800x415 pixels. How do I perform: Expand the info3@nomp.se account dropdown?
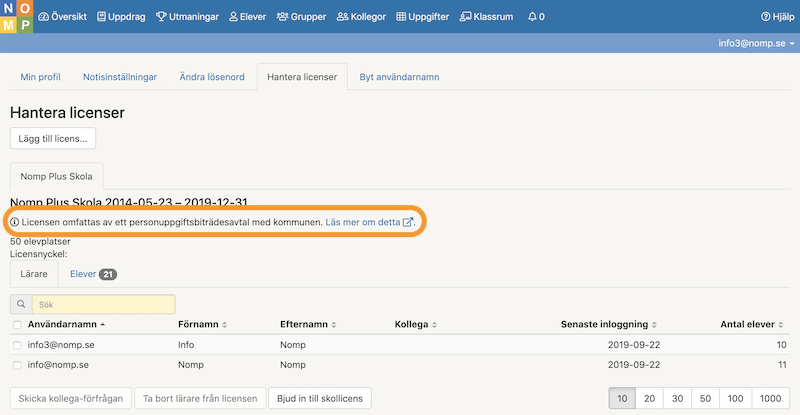point(756,43)
